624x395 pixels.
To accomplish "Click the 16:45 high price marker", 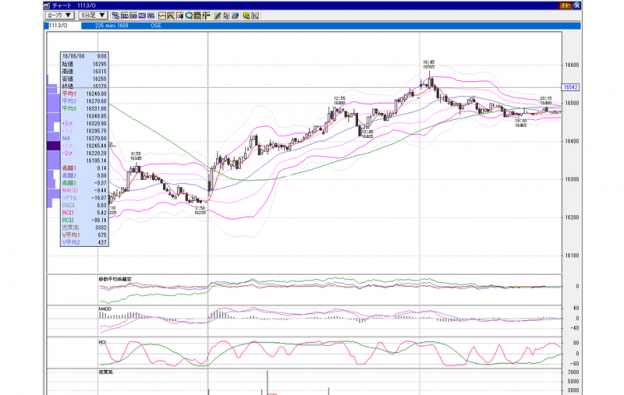I will 429,64.
